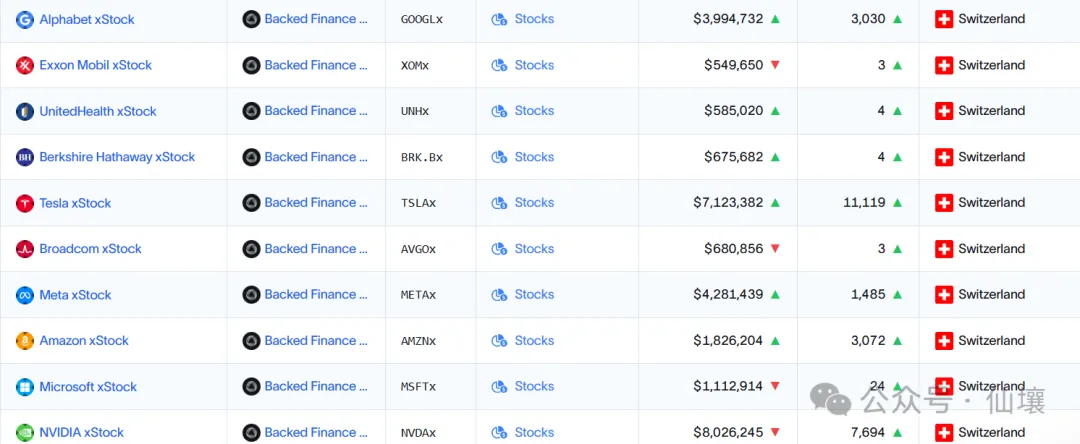Click Backed Finance logo in UnitedHealth row
This screenshot has width=1080, height=444.
tap(251, 111)
